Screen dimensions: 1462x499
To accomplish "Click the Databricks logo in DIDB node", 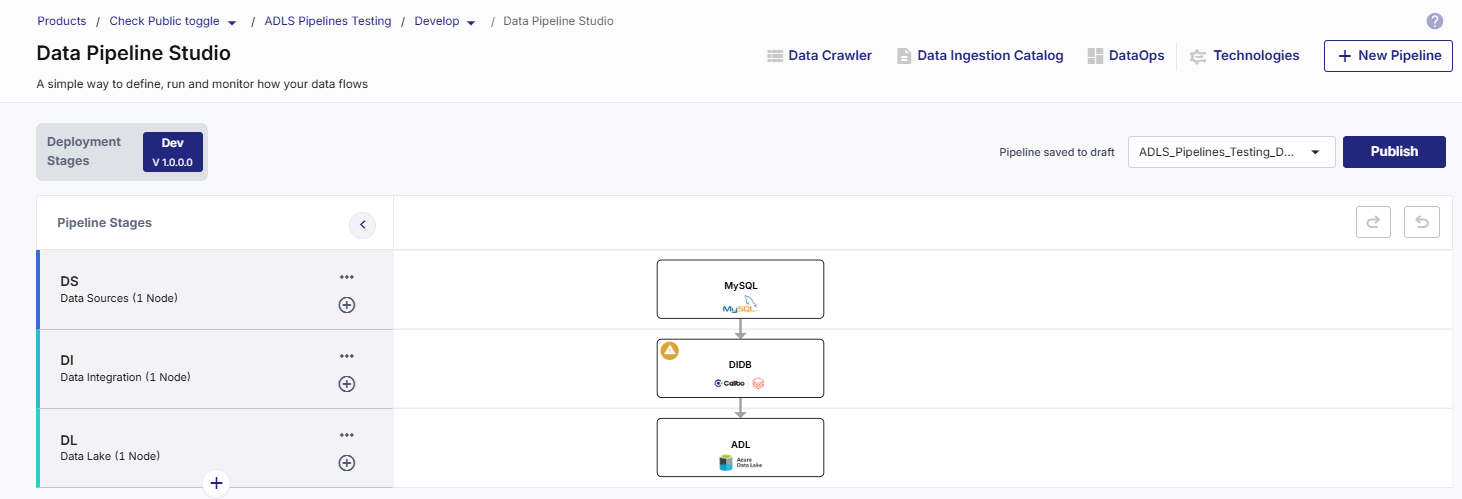I will pyautogui.click(x=758, y=383).
